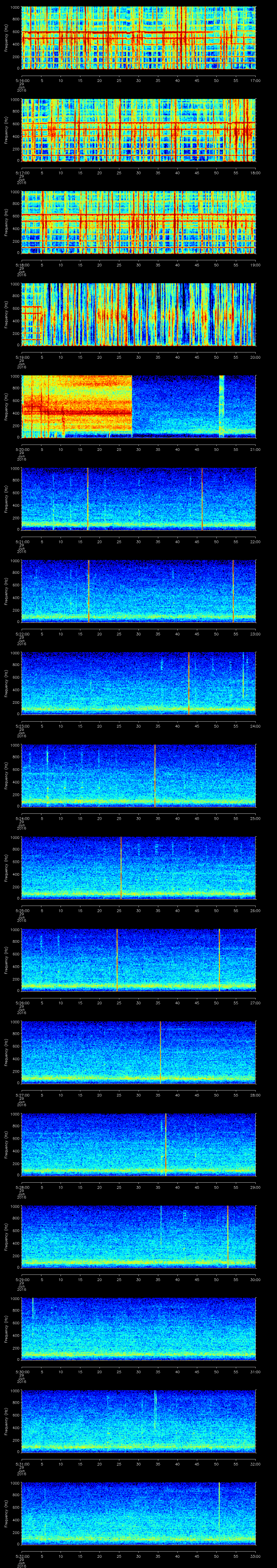Click the '24:00' end time label
This screenshot has height=1568, width=277.
(x=256, y=726)
